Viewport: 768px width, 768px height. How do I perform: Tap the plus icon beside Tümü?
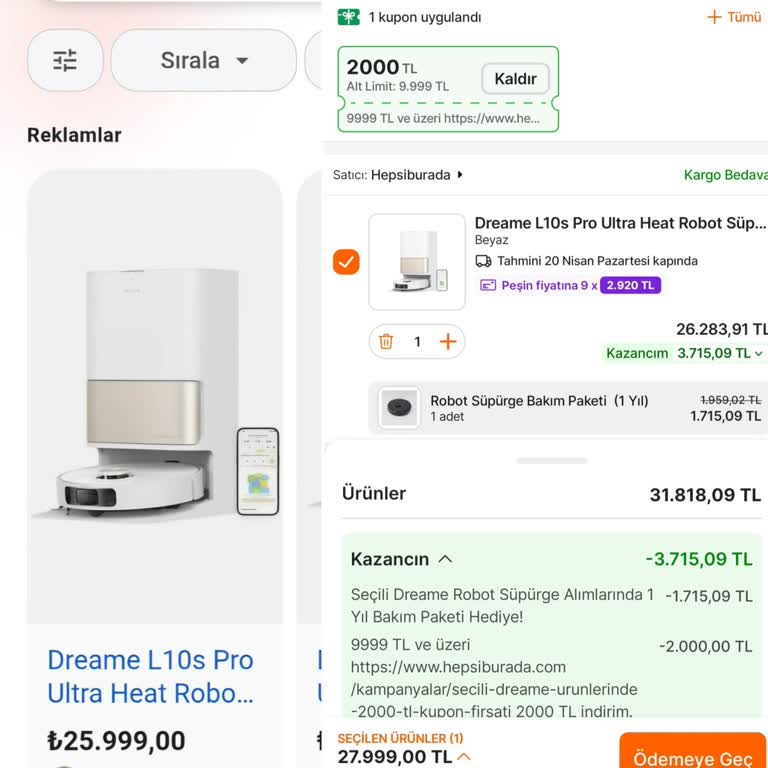714,17
